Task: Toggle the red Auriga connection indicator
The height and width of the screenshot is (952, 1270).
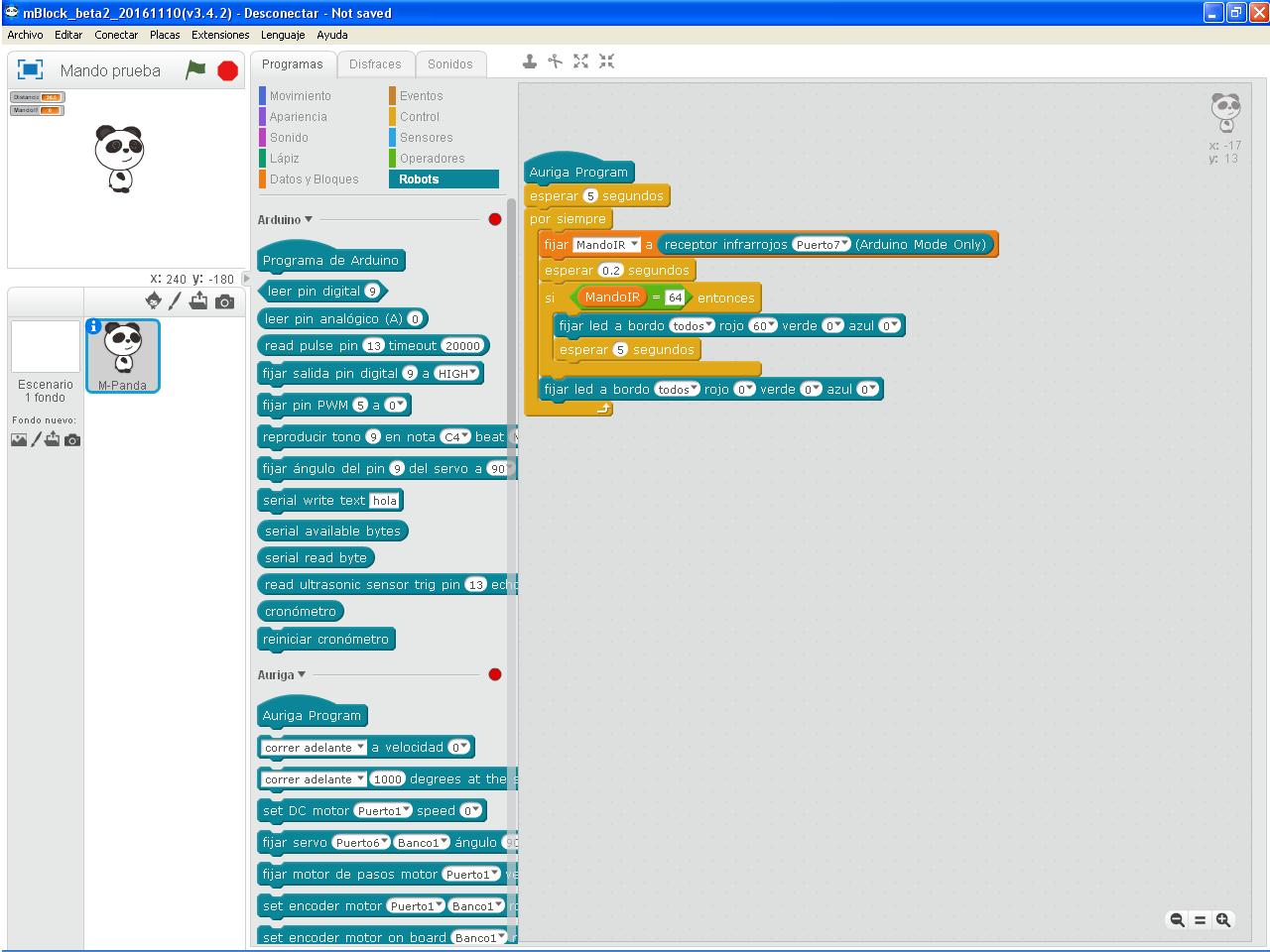Action: point(495,674)
